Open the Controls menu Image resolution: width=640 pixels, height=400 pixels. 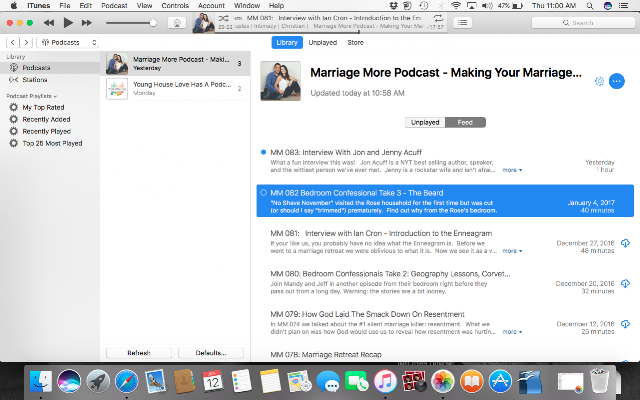click(175, 6)
